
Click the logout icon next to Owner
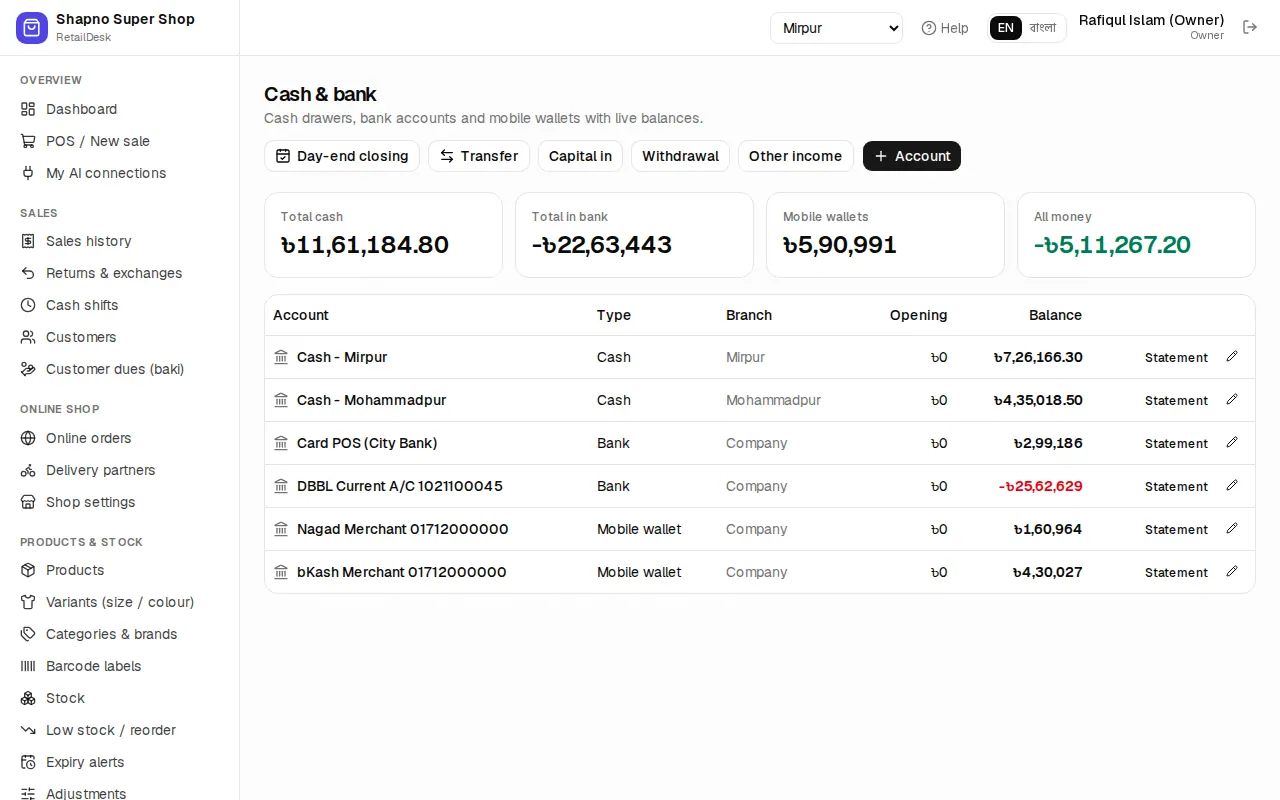pos(1250,27)
